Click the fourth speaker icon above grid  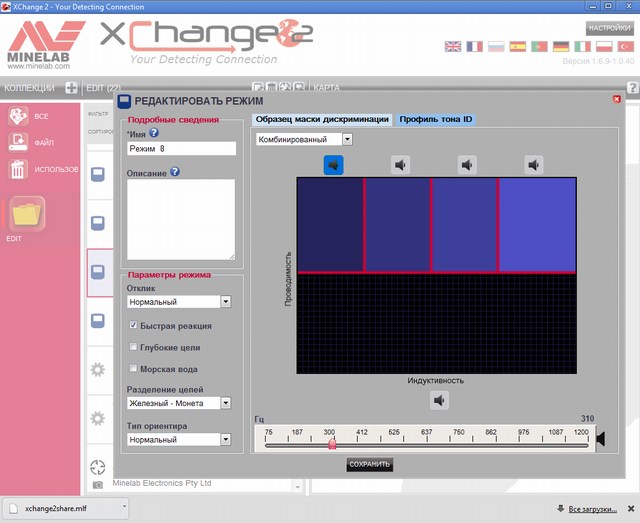coord(534,165)
